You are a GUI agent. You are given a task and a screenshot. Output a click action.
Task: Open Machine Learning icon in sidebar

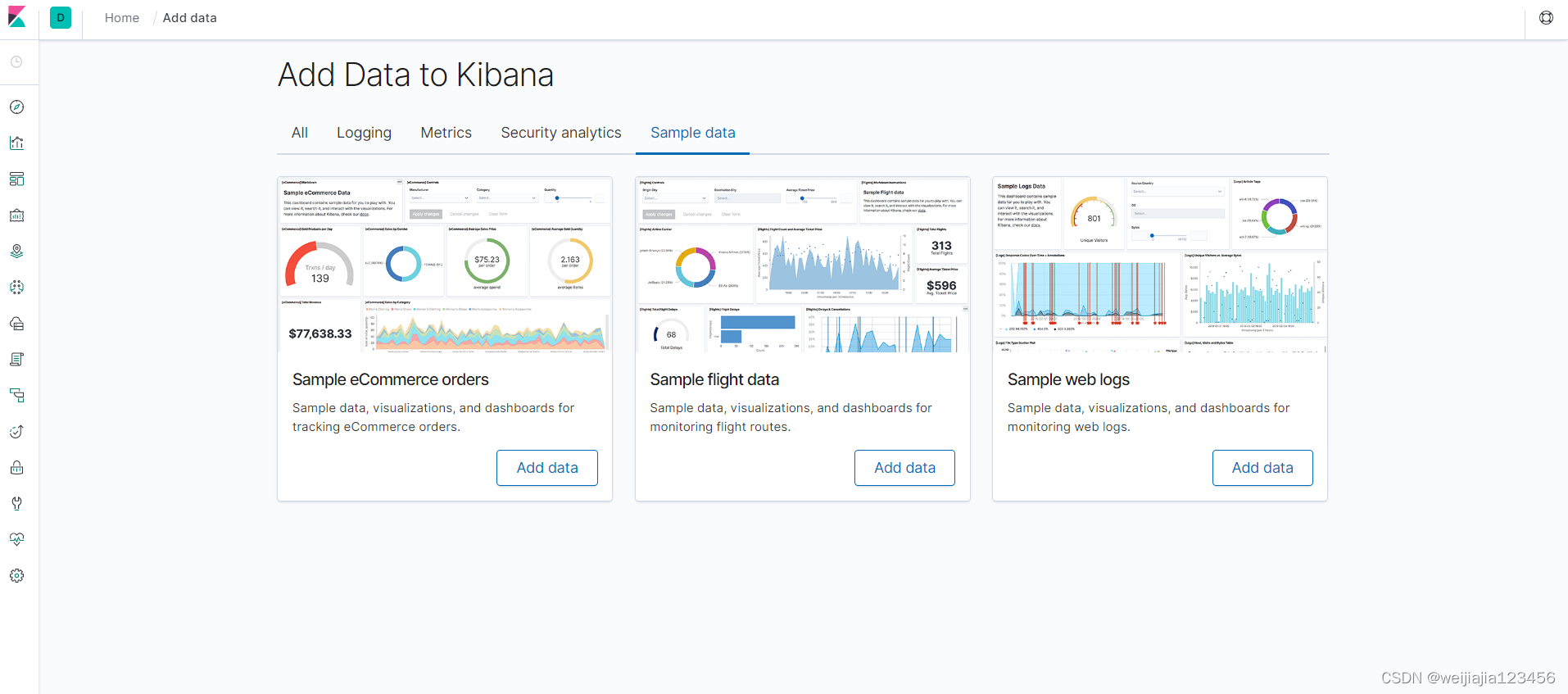click(x=16, y=288)
